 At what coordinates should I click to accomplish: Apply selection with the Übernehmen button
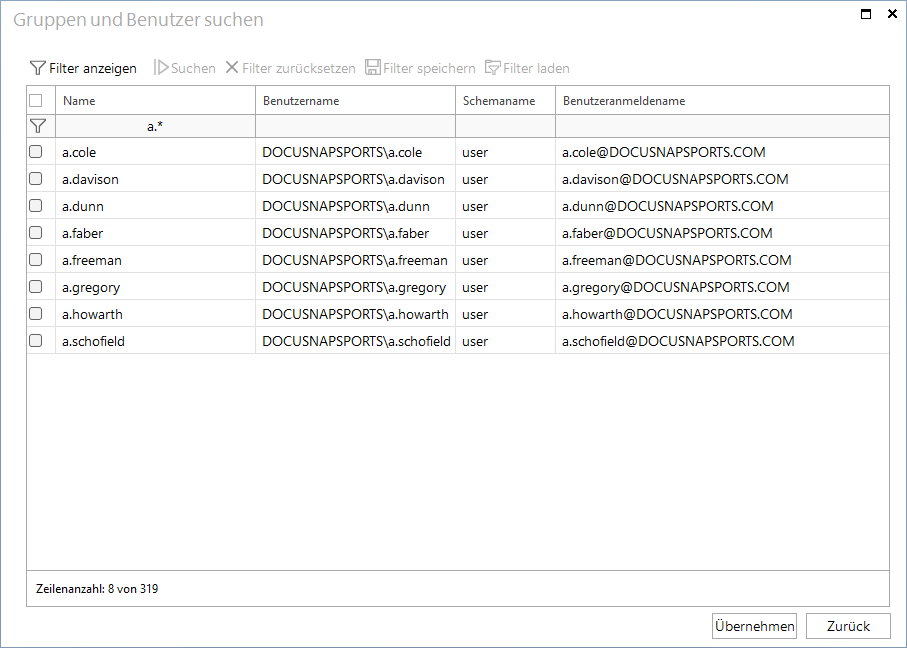[754, 626]
